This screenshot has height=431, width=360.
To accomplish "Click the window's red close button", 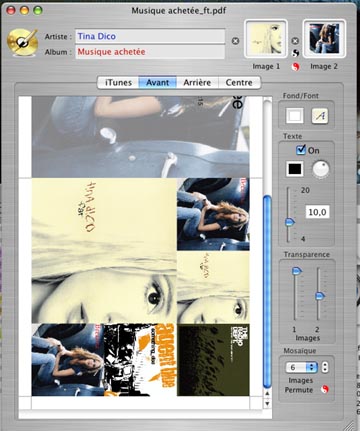I will pyautogui.click(x=11, y=10).
